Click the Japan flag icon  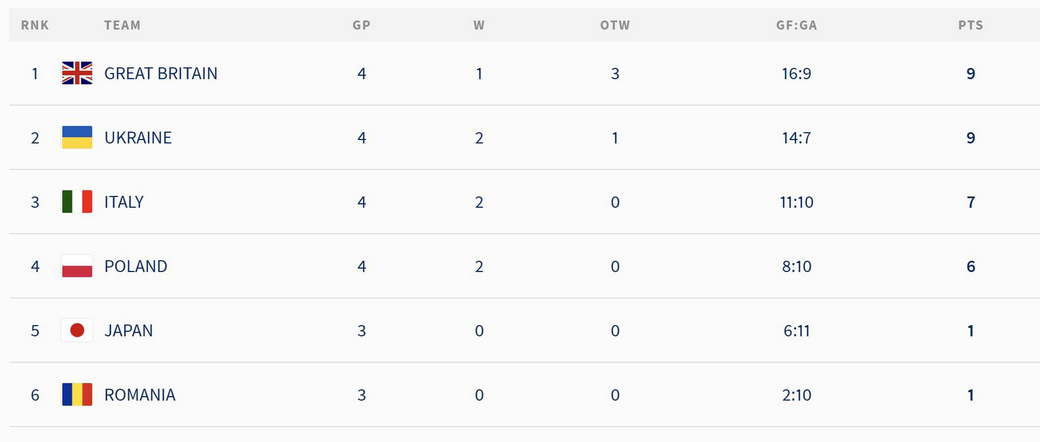click(x=77, y=331)
